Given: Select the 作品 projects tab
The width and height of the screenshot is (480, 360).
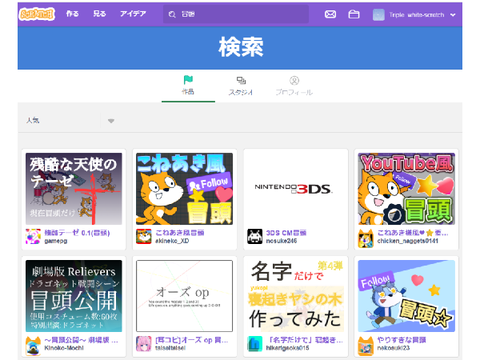Looking at the screenshot, I should click(x=188, y=86).
